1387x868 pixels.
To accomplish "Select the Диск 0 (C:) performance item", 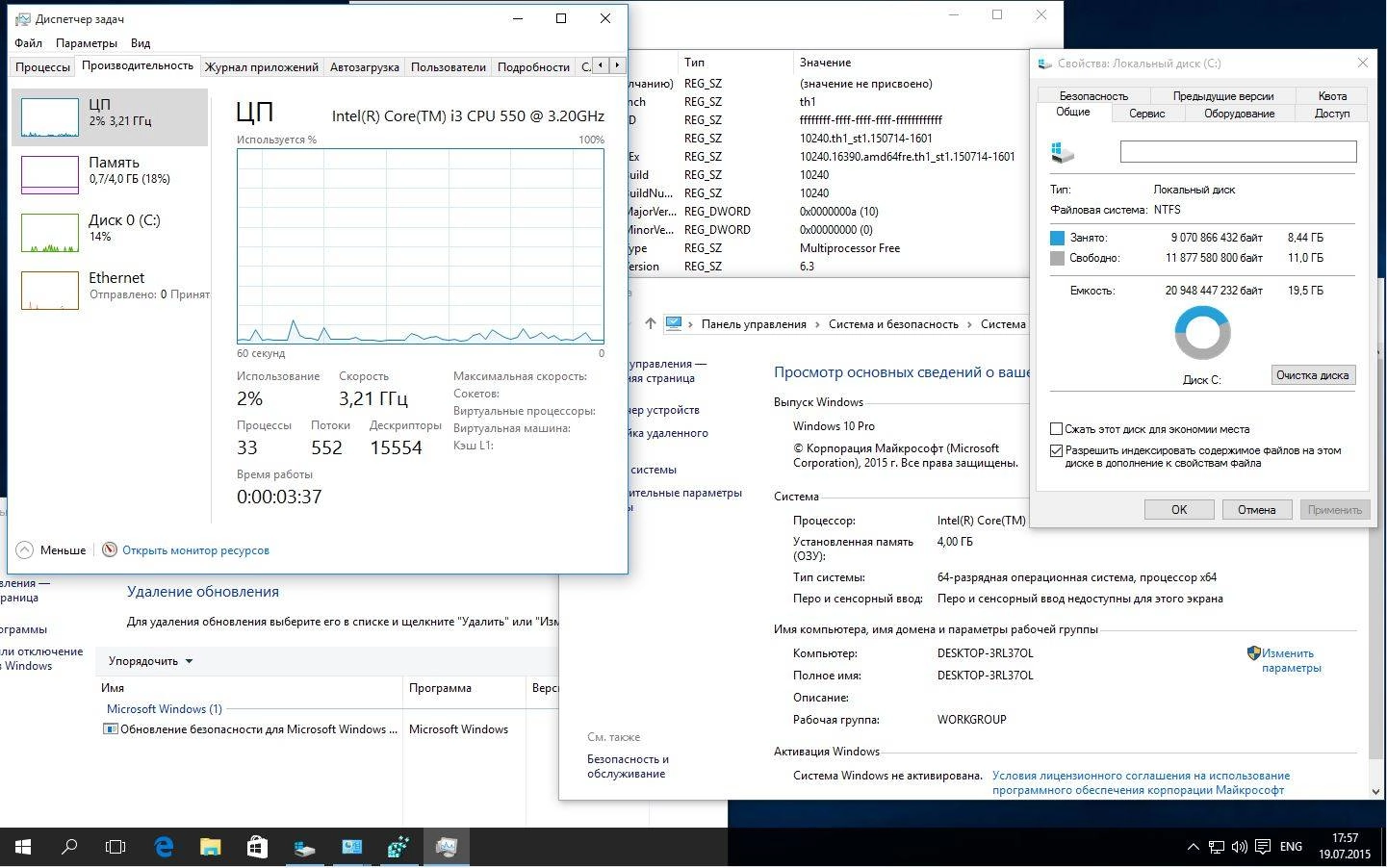I will [x=110, y=232].
